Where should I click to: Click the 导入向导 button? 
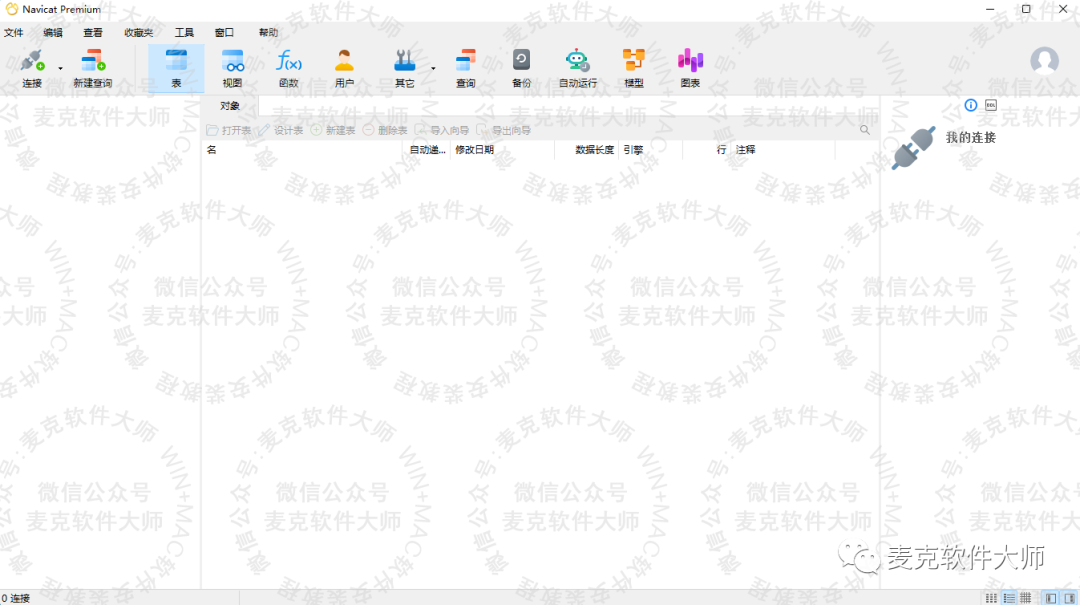(442, 130)
